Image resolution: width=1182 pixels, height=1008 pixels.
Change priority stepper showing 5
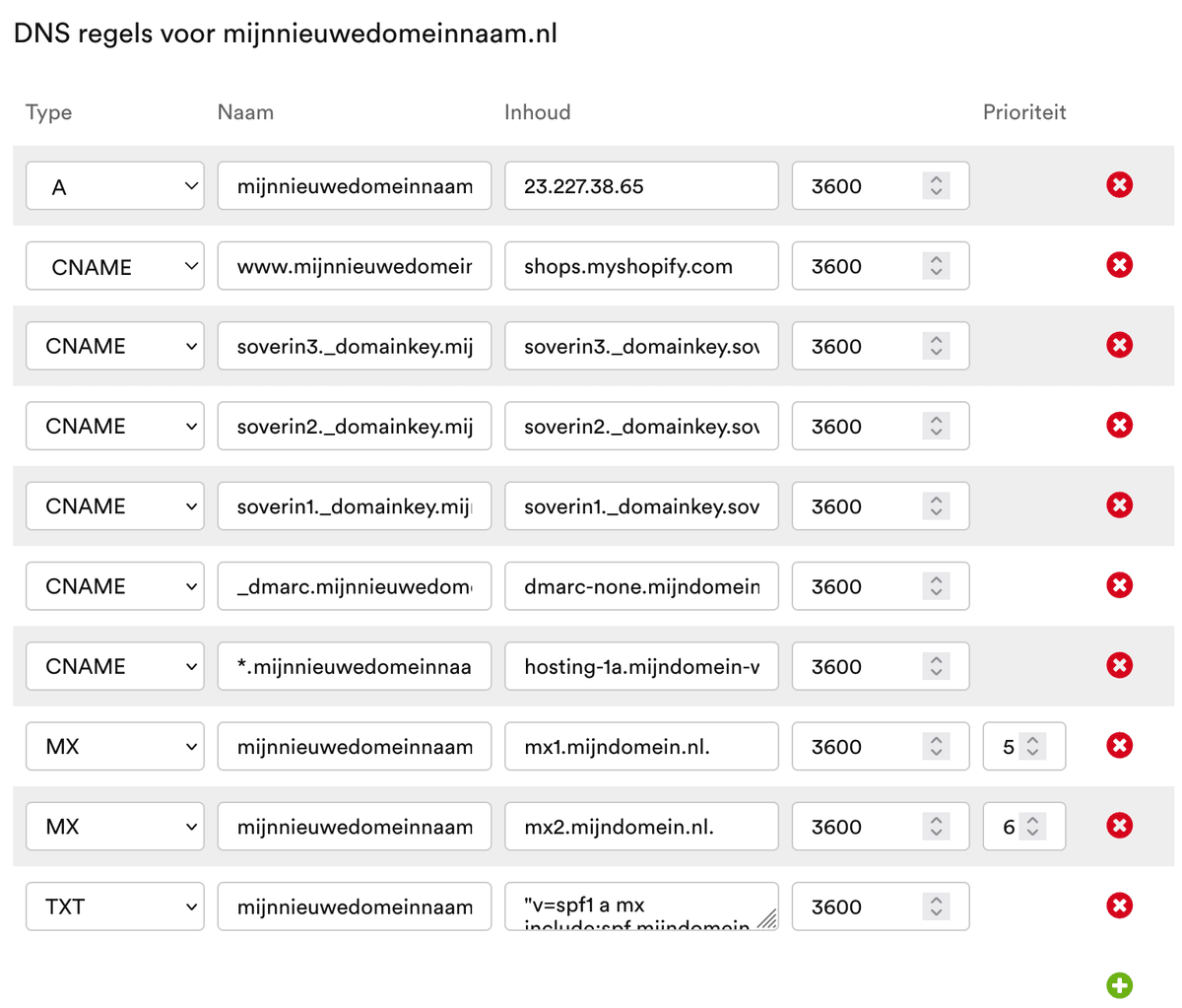coord(1032,746)
